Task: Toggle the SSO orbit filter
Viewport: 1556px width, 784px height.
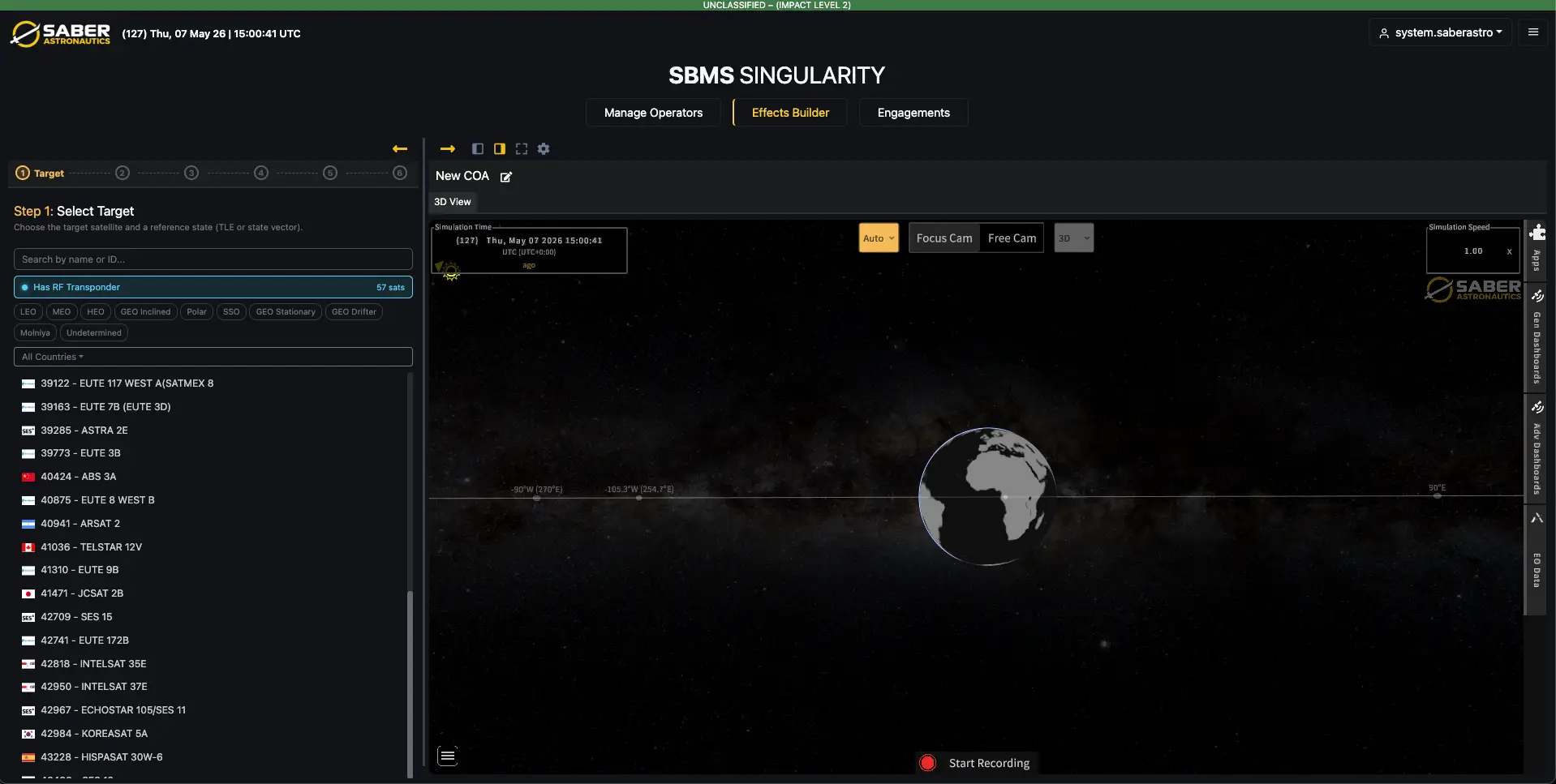Action: click(x=231, y=311)
